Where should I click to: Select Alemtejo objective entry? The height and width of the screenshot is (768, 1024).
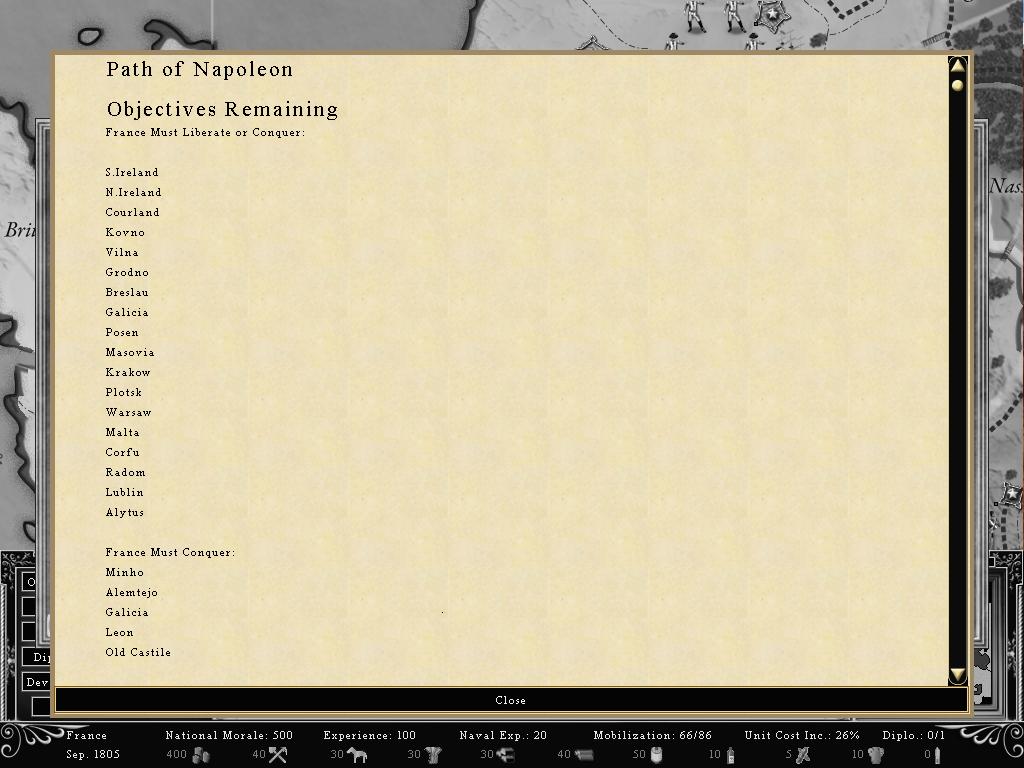(131, 592)
